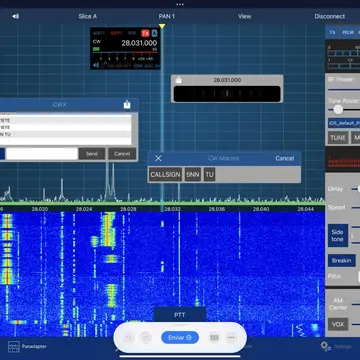Tap Cancel in the CW Macros header
This screenshot has height=360, width=360.
[285, 158]
